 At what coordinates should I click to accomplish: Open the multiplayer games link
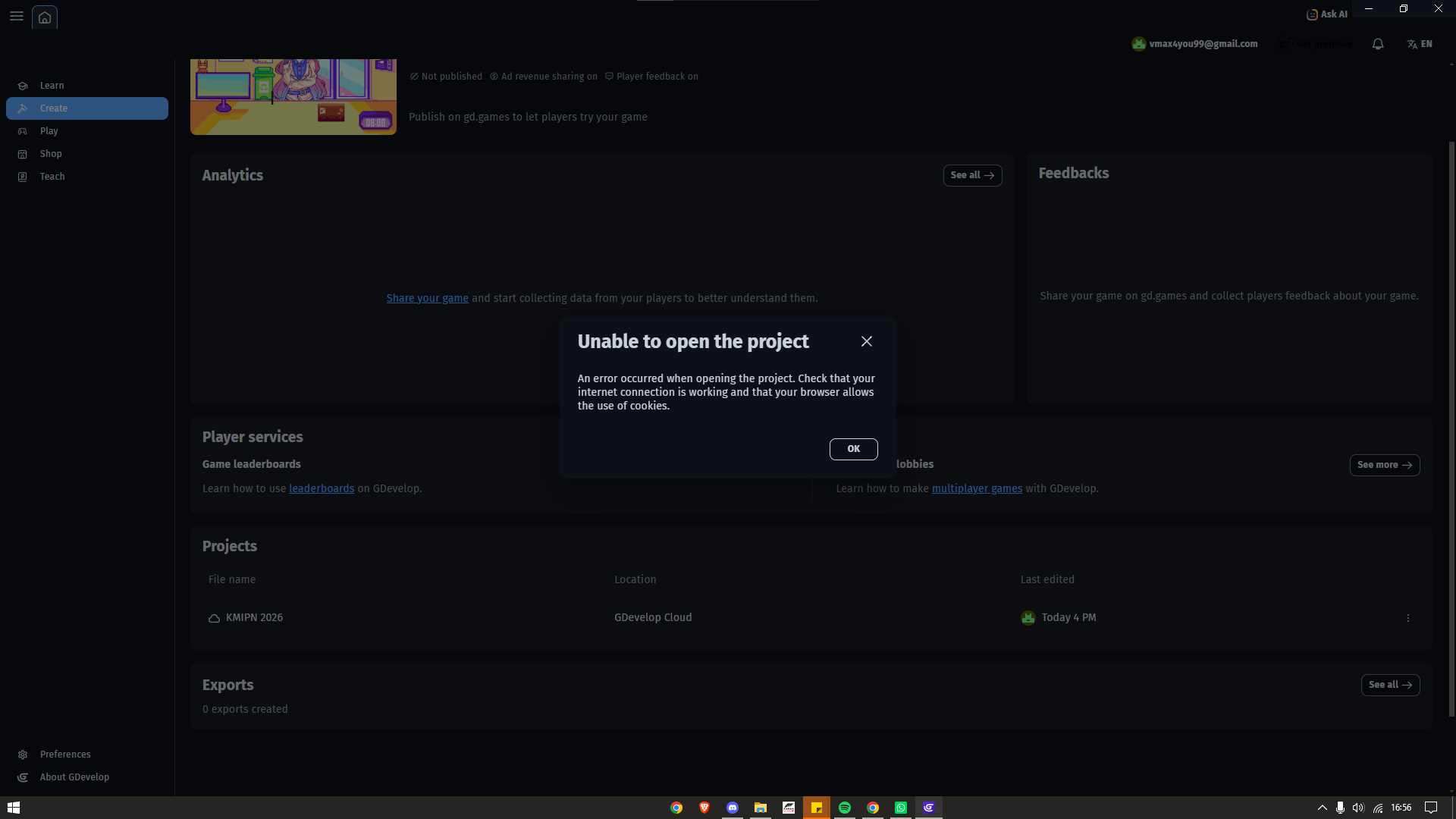[x=977, y=488]
